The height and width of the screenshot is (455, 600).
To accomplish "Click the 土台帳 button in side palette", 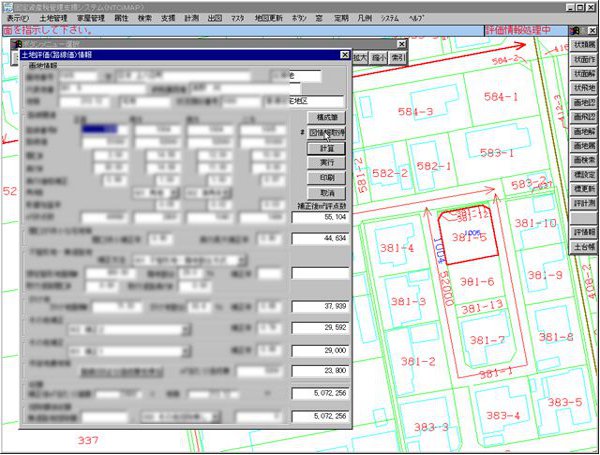I will click(x=584, y=247).
